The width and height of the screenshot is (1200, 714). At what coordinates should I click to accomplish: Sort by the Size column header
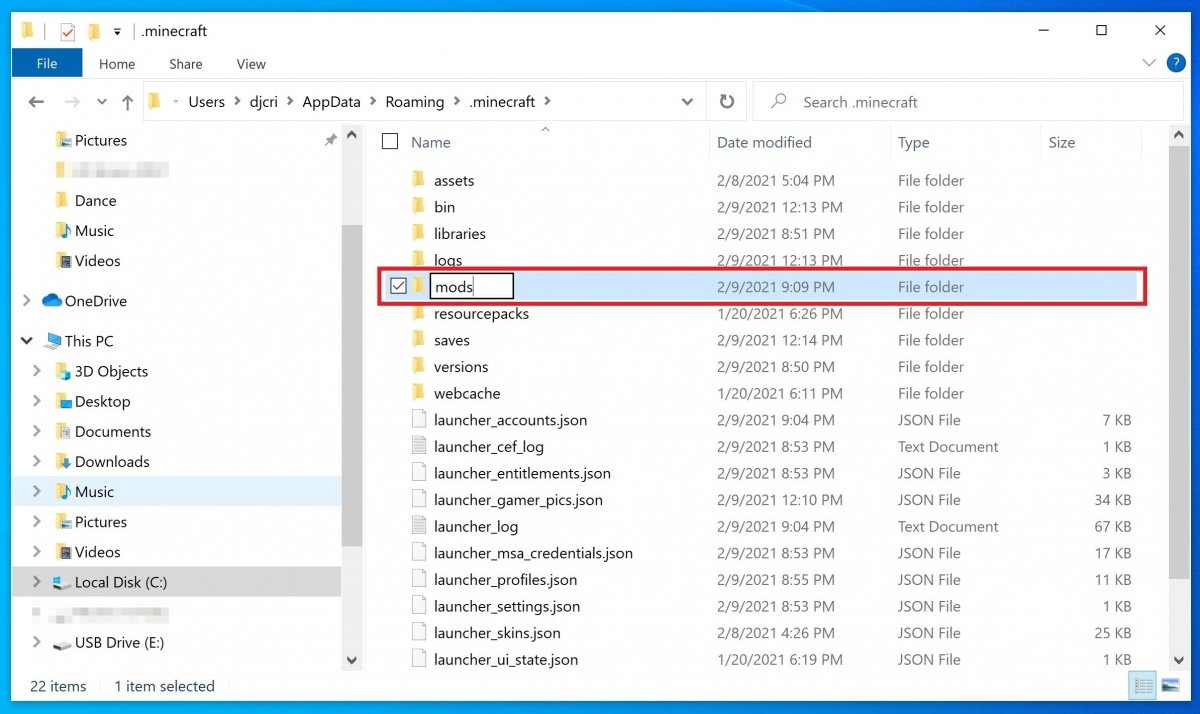[1062, 142]
